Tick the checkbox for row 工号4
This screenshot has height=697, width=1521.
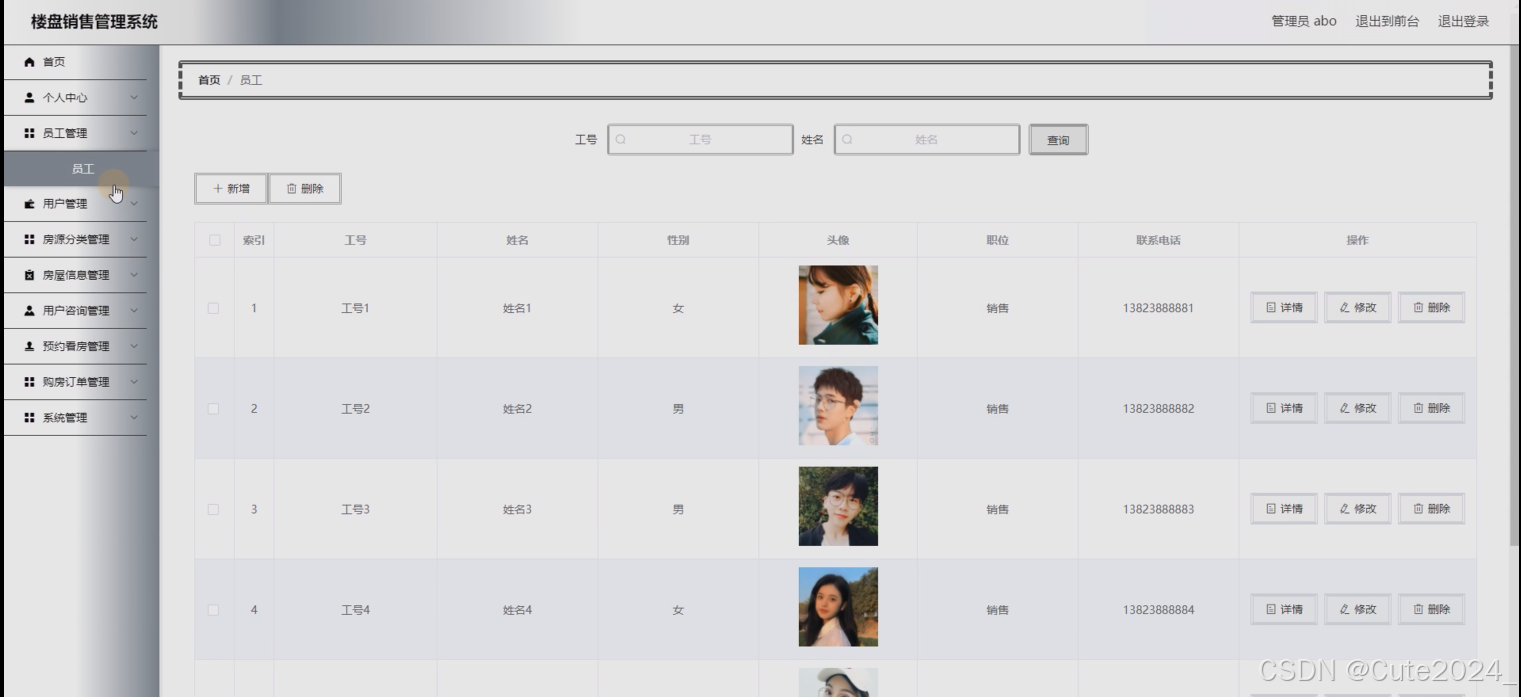[x=213, y=610]
